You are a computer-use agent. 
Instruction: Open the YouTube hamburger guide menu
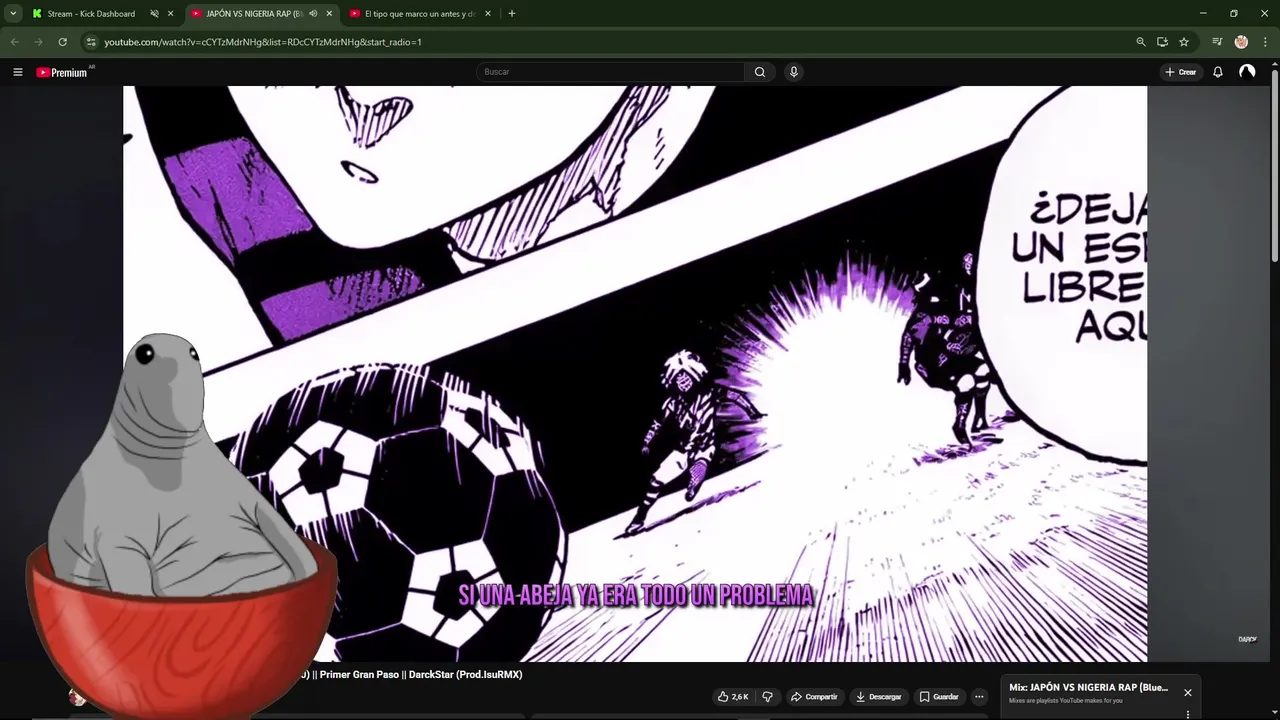pos(17,72)
